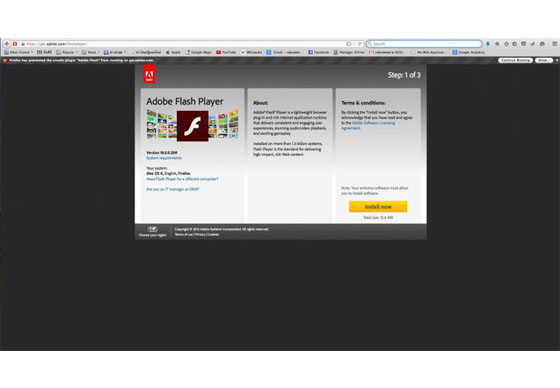Click the yellow Install now button

(x=378, y=207)
